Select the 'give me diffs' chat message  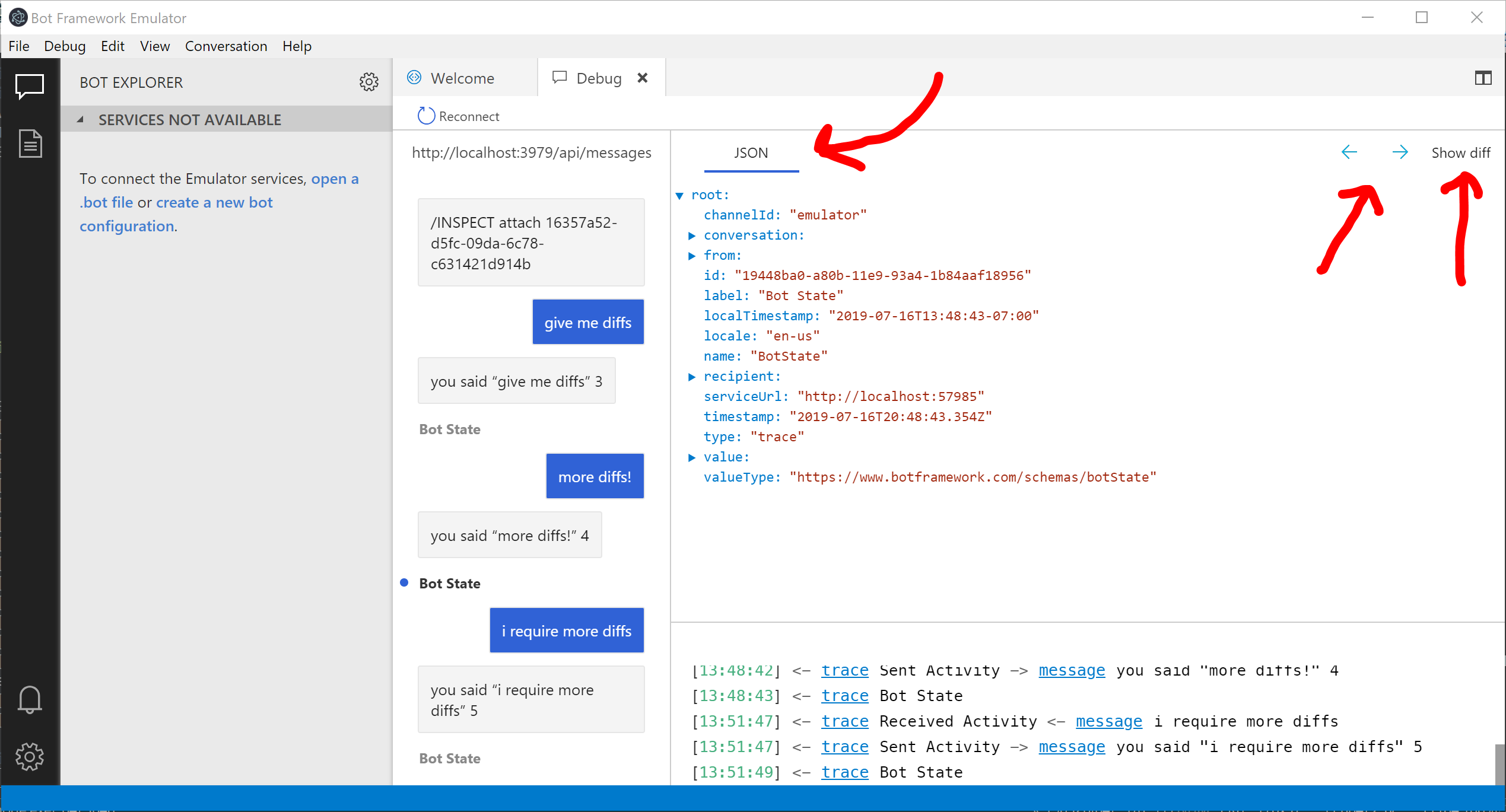click(x=588, y=322)
